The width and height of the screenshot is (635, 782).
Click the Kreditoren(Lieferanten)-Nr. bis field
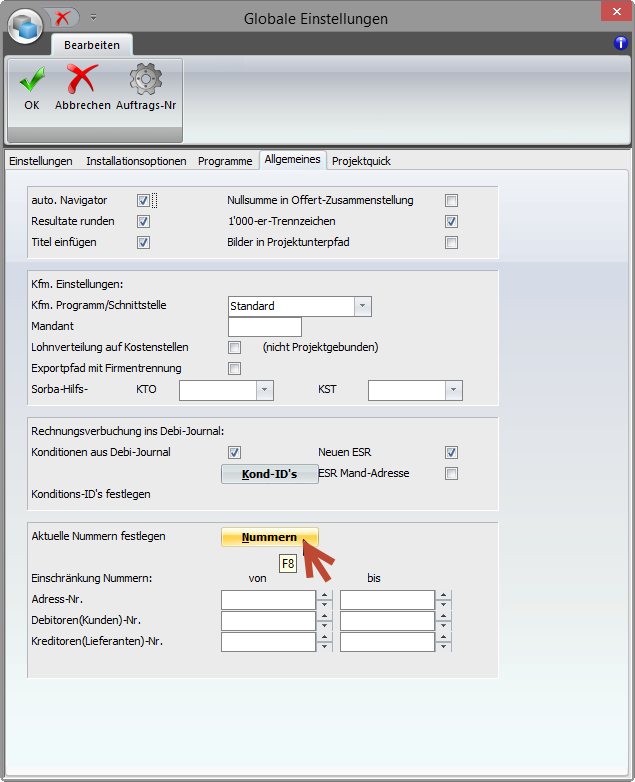click(x=387, y=642)
